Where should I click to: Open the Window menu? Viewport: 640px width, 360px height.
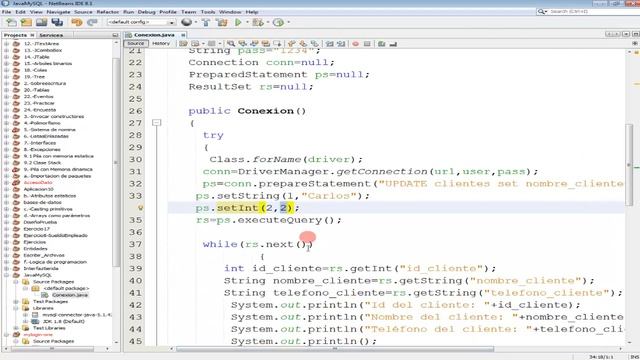tap(230, 12)
